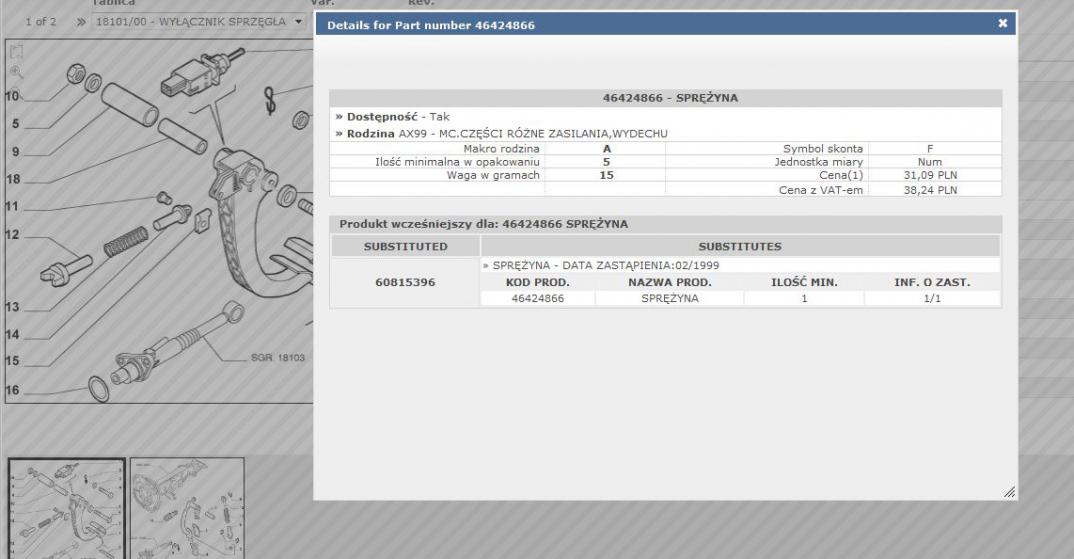Click diagram callout number 15

coord(12,361)
